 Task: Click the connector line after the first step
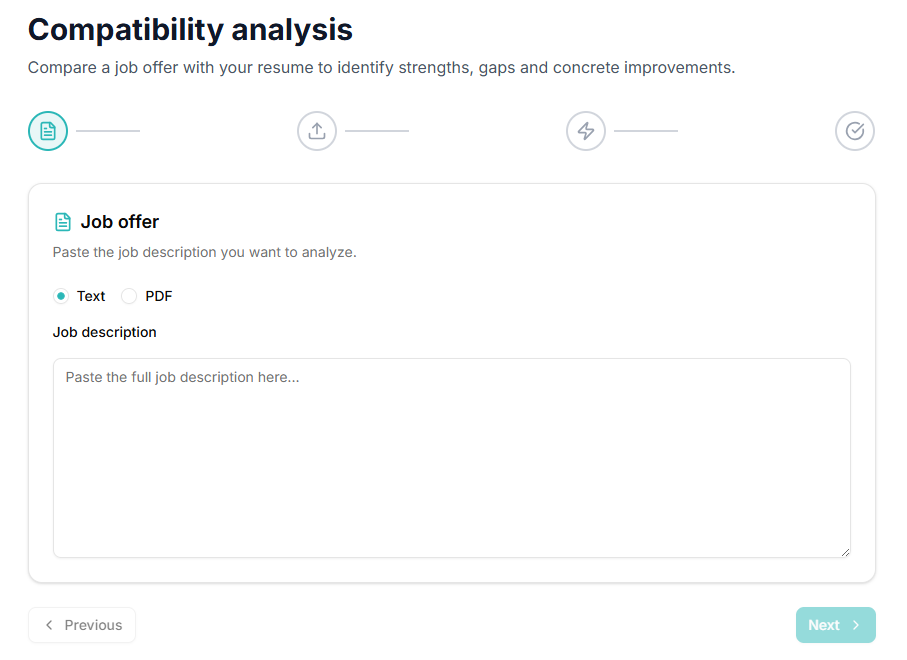click(x=108, y=131)
